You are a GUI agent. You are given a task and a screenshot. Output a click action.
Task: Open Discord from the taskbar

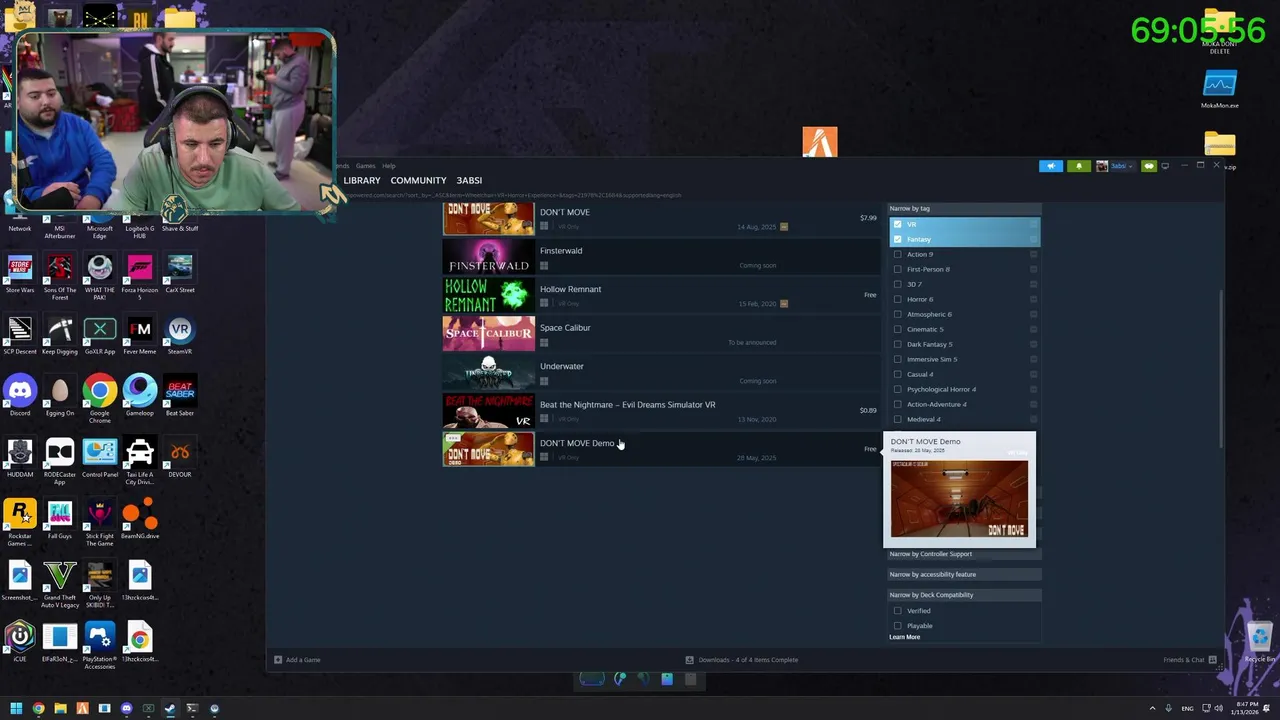point(126,708)
